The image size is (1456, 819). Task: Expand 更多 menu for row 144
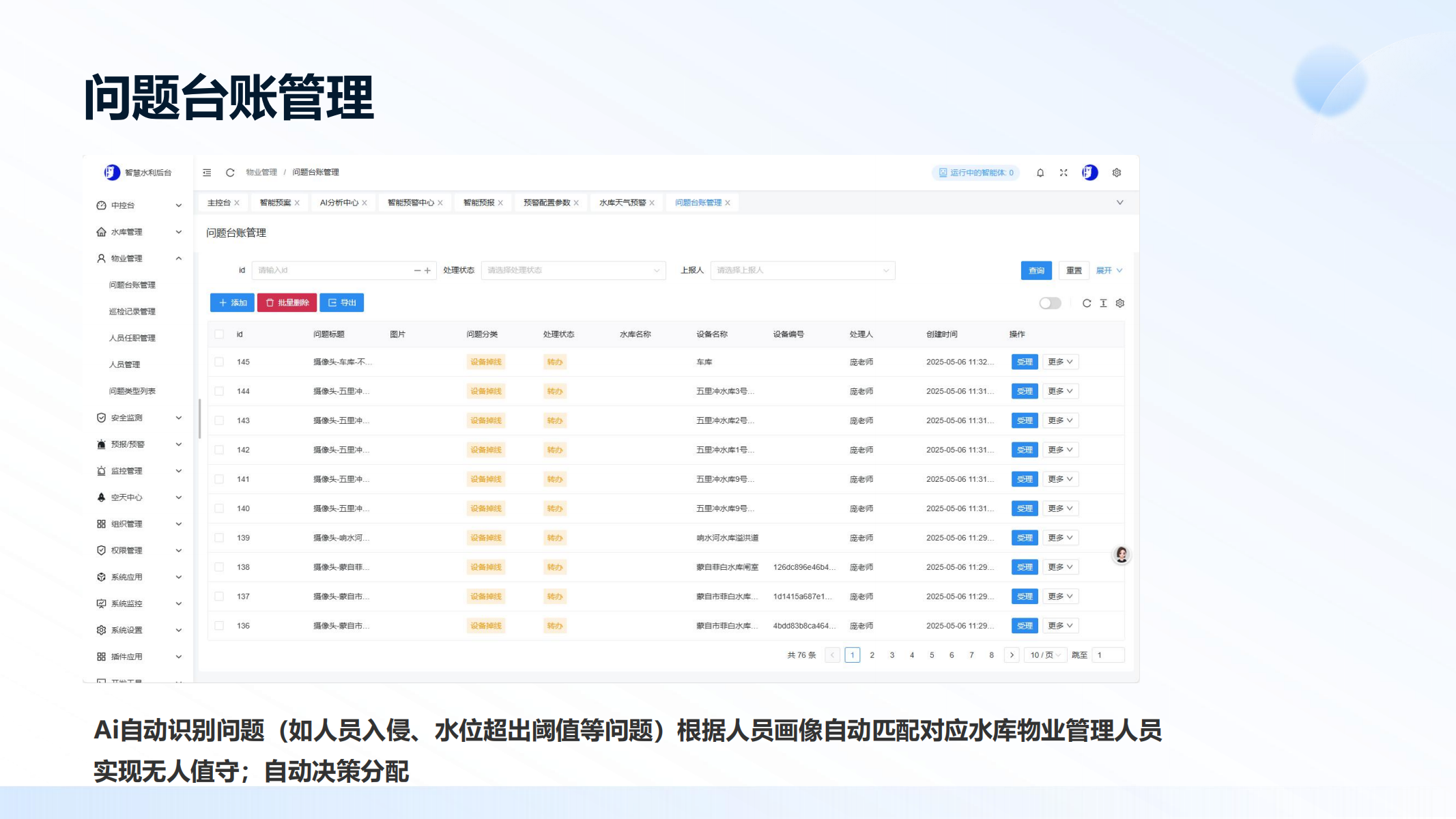point(1060,391)
